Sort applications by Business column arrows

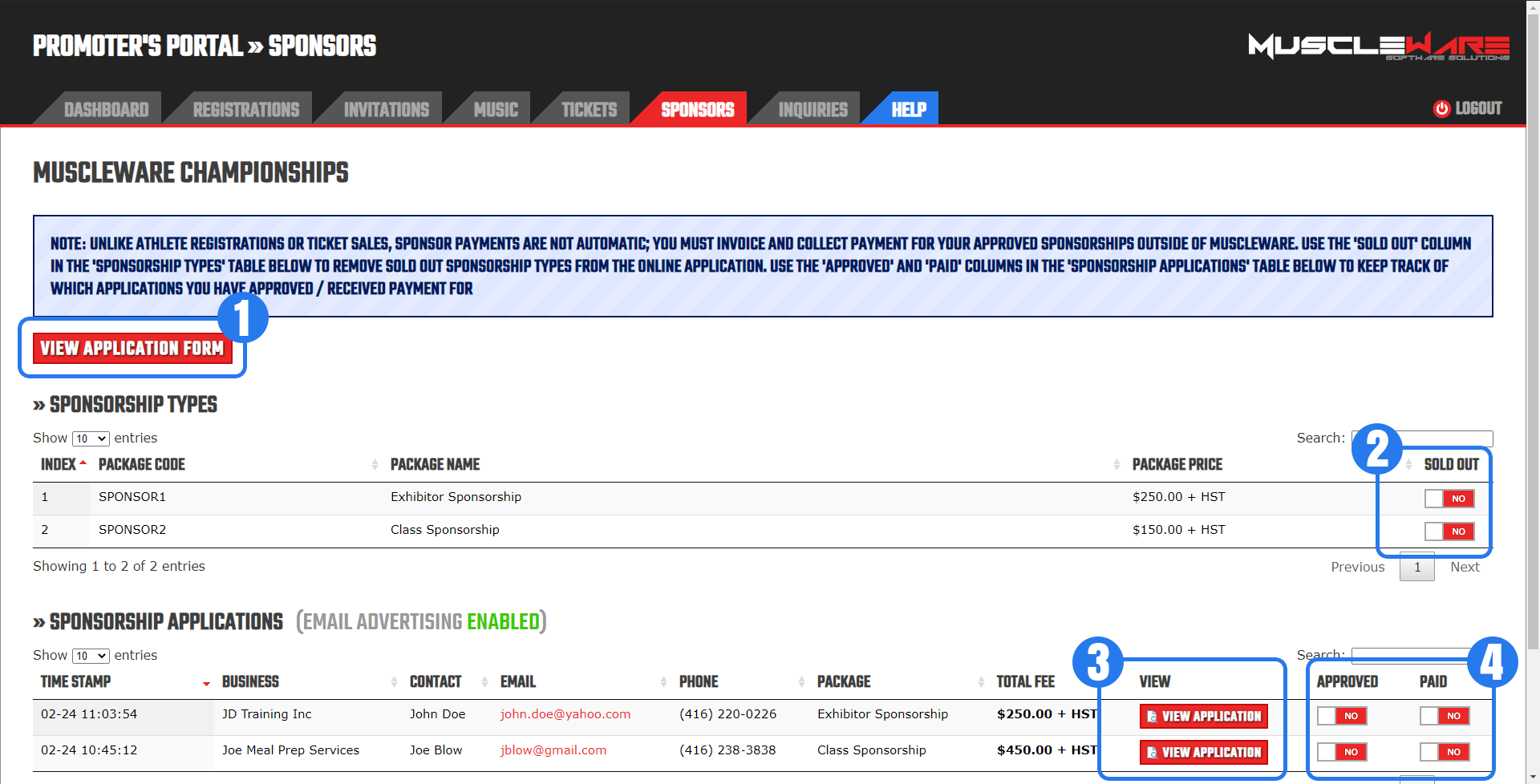[x=394, y=682]
